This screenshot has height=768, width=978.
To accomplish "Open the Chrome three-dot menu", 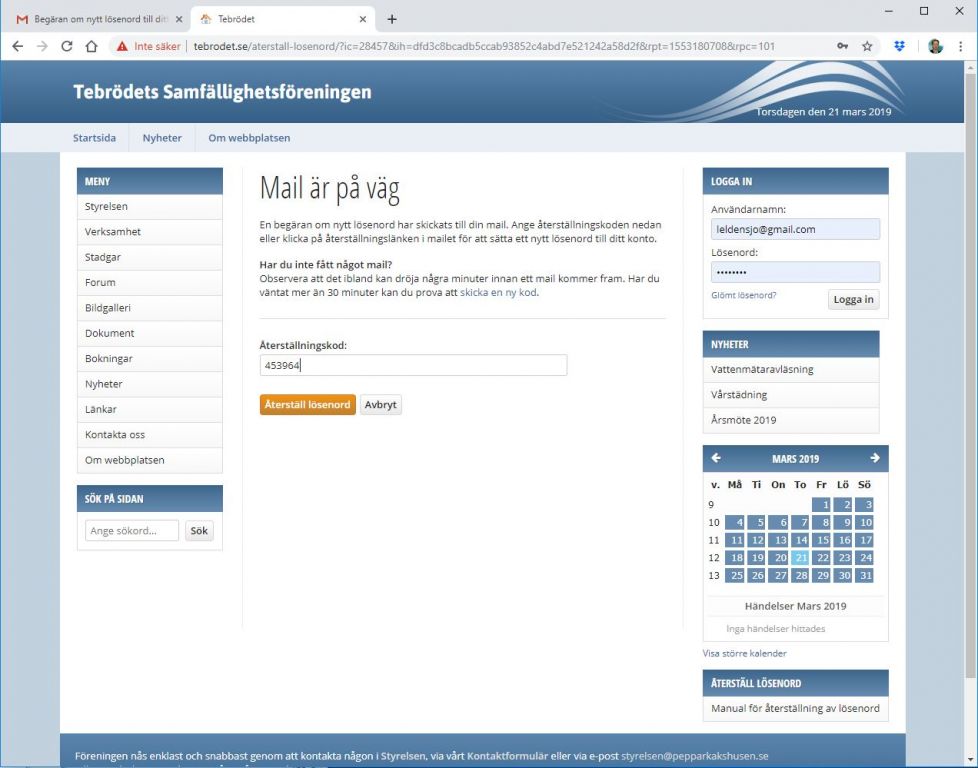I will [961, 46].
